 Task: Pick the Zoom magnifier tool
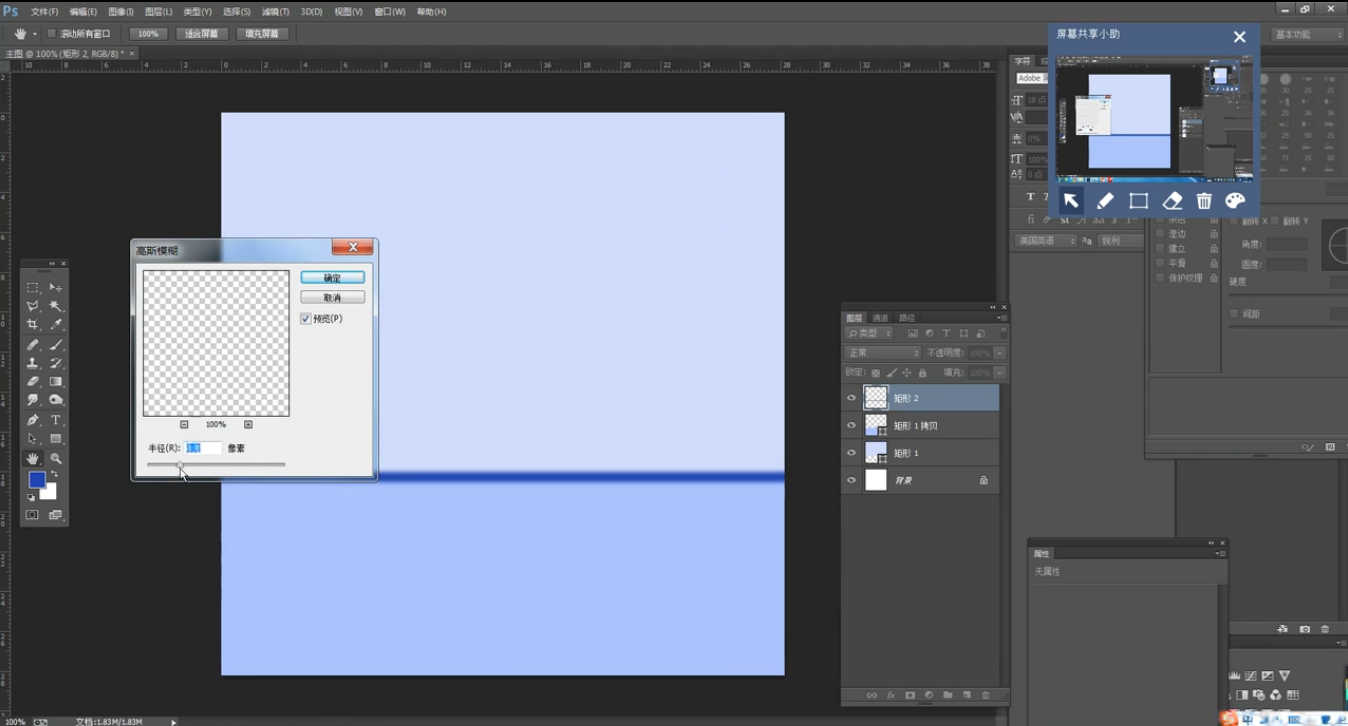pos(56,459)
